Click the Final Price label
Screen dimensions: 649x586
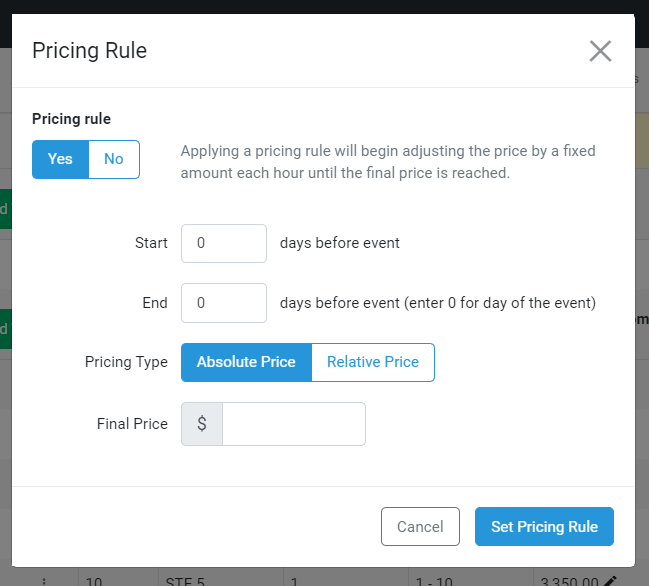pyautogui.click(x=132, y=424)
